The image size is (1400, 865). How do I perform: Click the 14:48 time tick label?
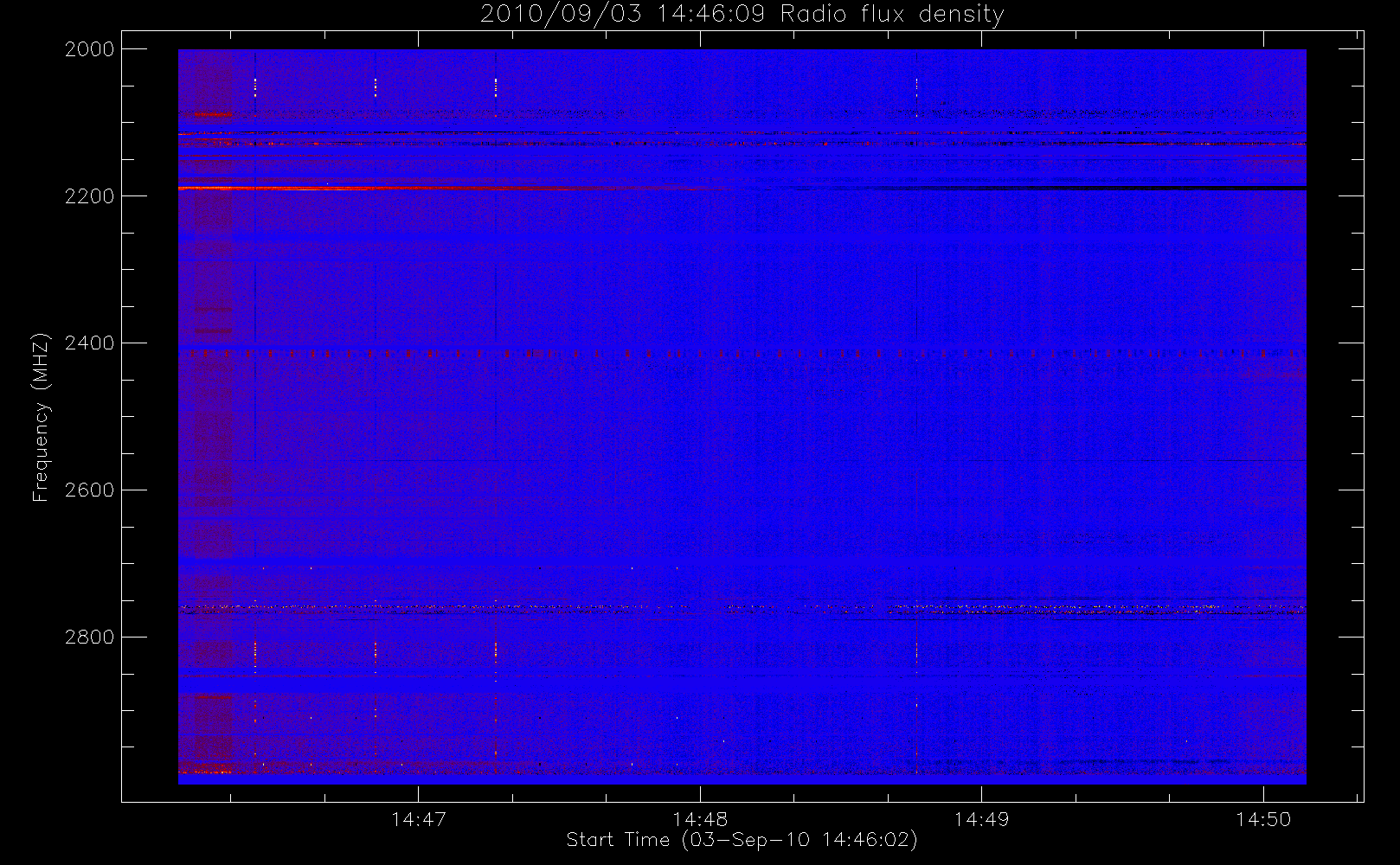[700, 818]
